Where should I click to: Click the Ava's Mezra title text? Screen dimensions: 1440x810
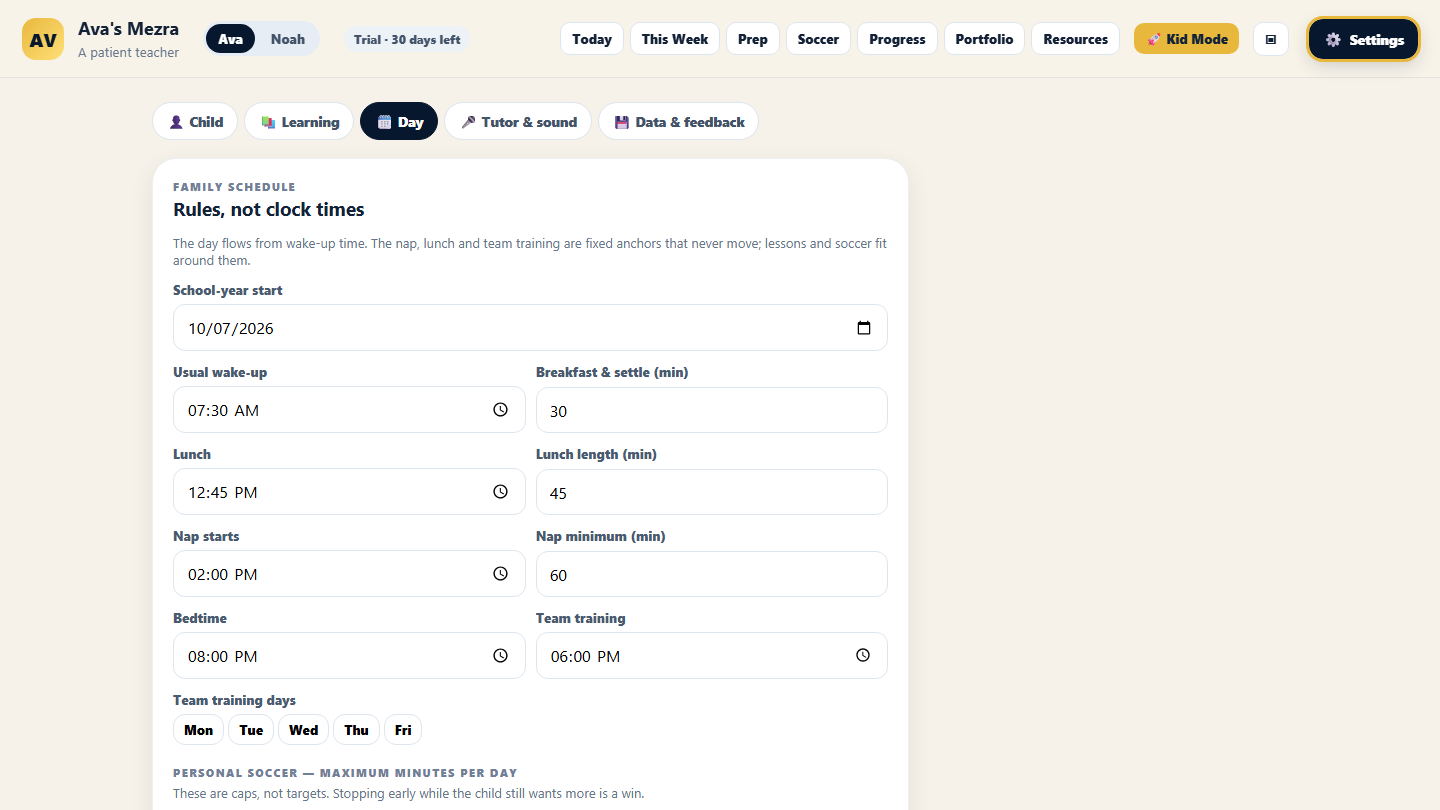pyautogui.click(x=129, y=28)
